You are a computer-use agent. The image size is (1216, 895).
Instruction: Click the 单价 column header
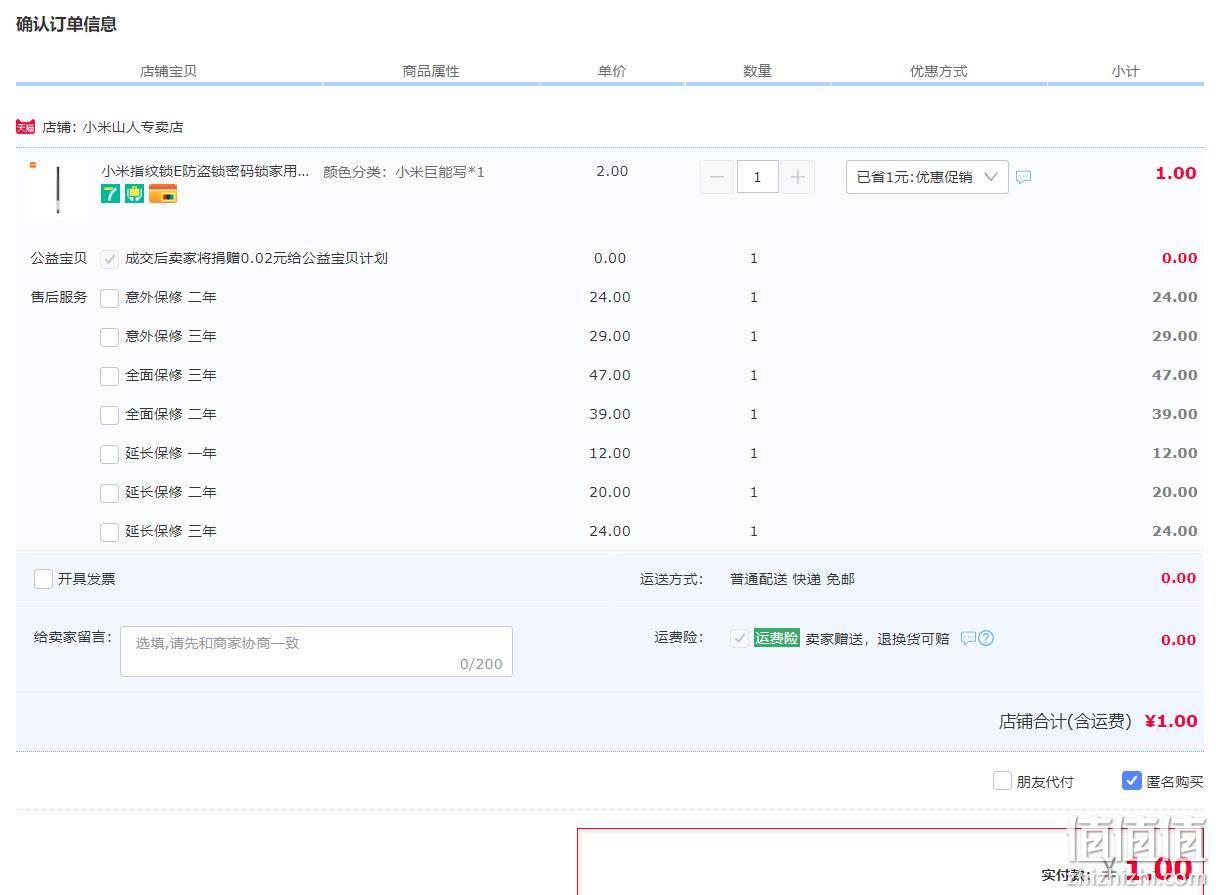[612, 71]
